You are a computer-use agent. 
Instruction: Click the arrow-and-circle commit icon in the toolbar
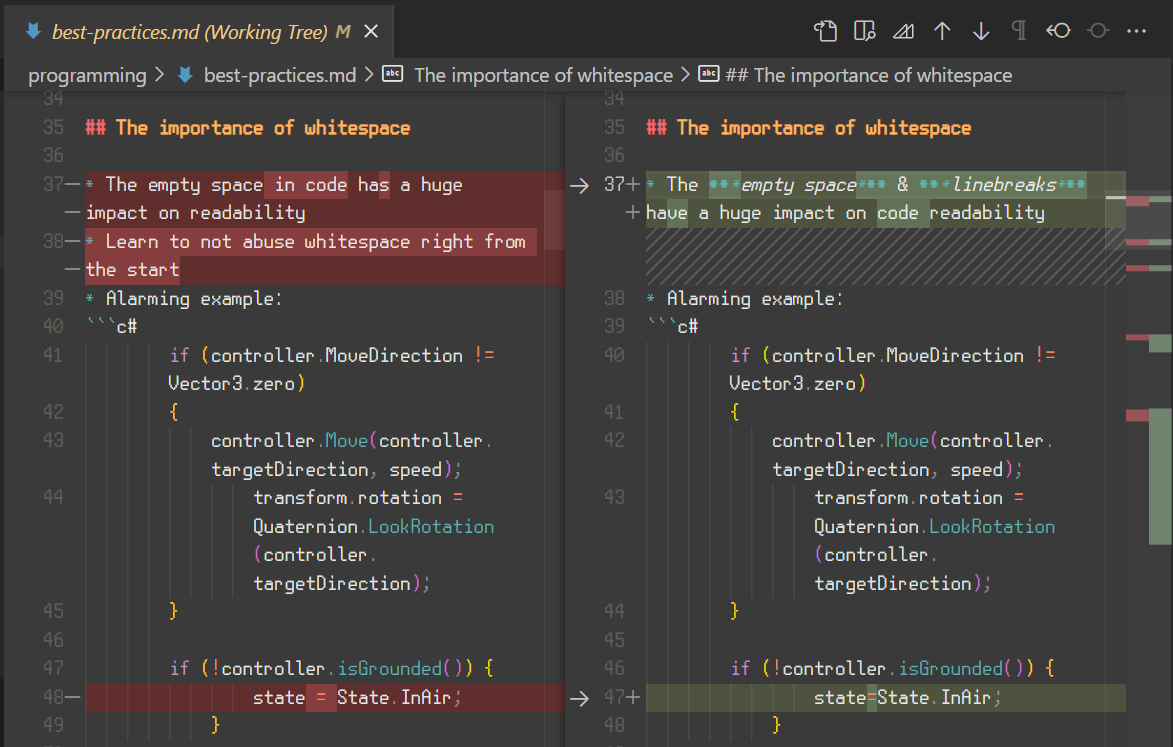[1059, 31]
